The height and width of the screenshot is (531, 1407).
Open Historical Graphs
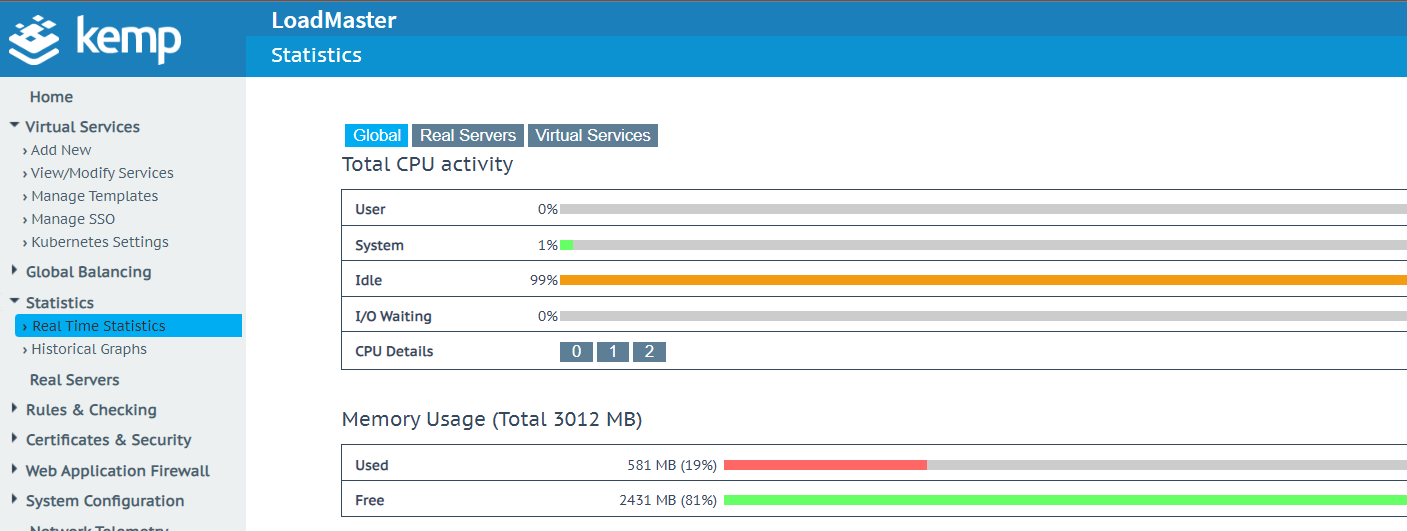coord(89,349)
